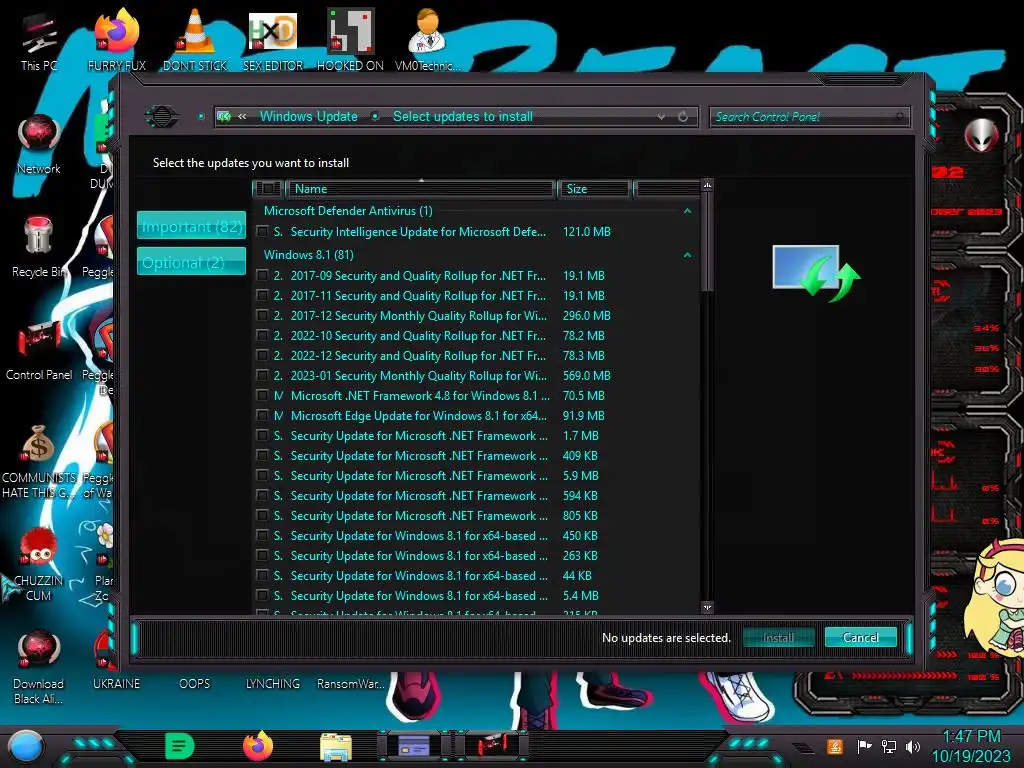Open the FURRY FUX Firefox shortcut

pos(117,40)
